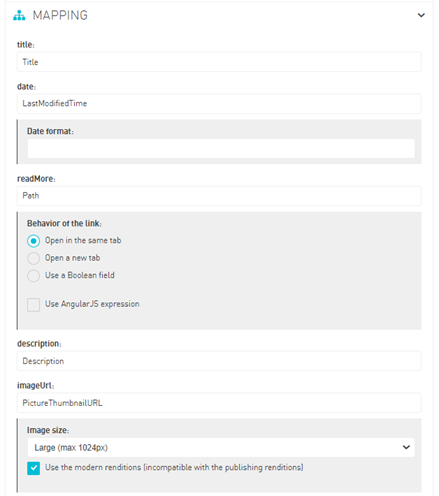
Task: Select Open in the same tab
Action: coord(33,241)
